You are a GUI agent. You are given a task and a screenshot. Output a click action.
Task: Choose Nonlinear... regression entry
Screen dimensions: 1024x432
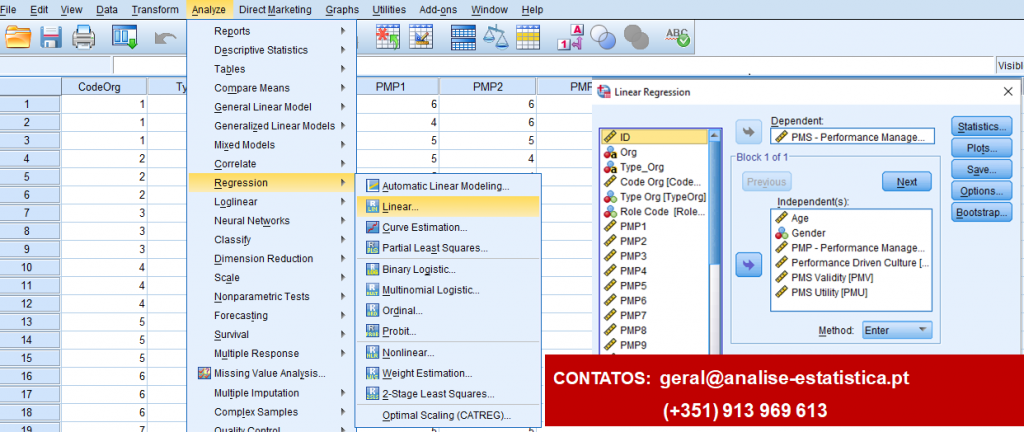pos(448,352)
